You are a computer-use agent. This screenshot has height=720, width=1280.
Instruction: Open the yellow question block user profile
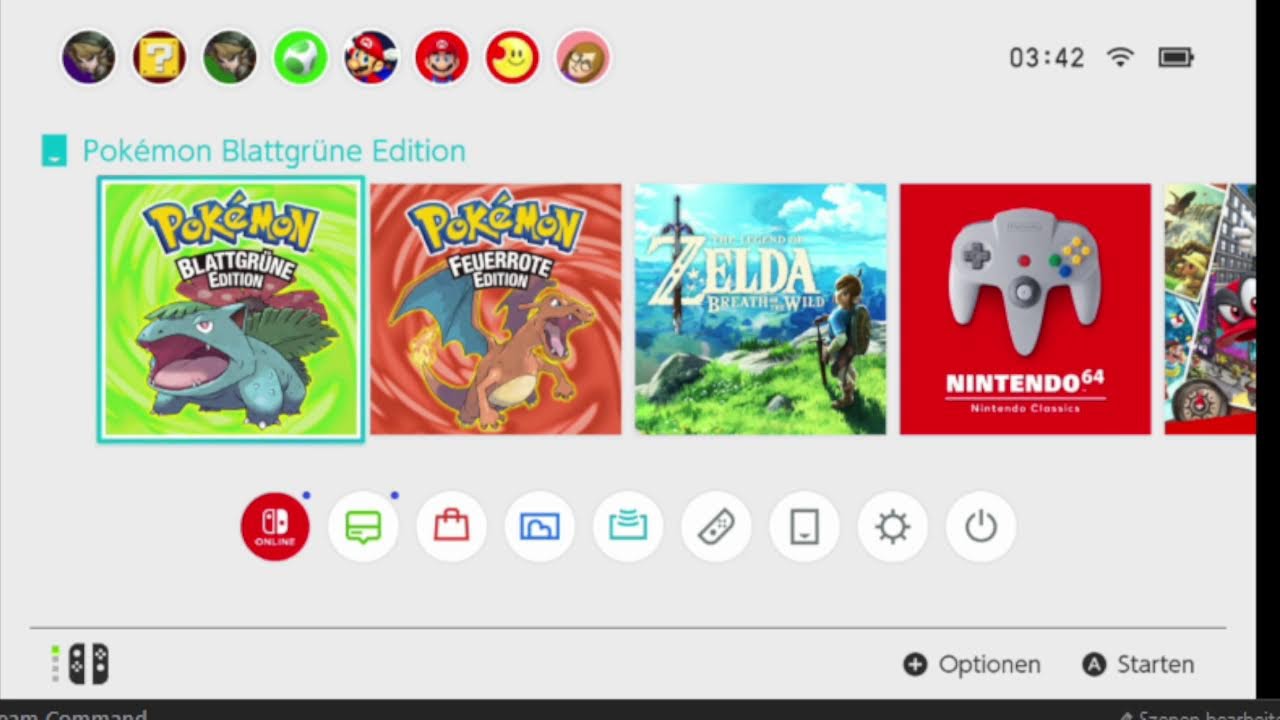tap(159, 57)
